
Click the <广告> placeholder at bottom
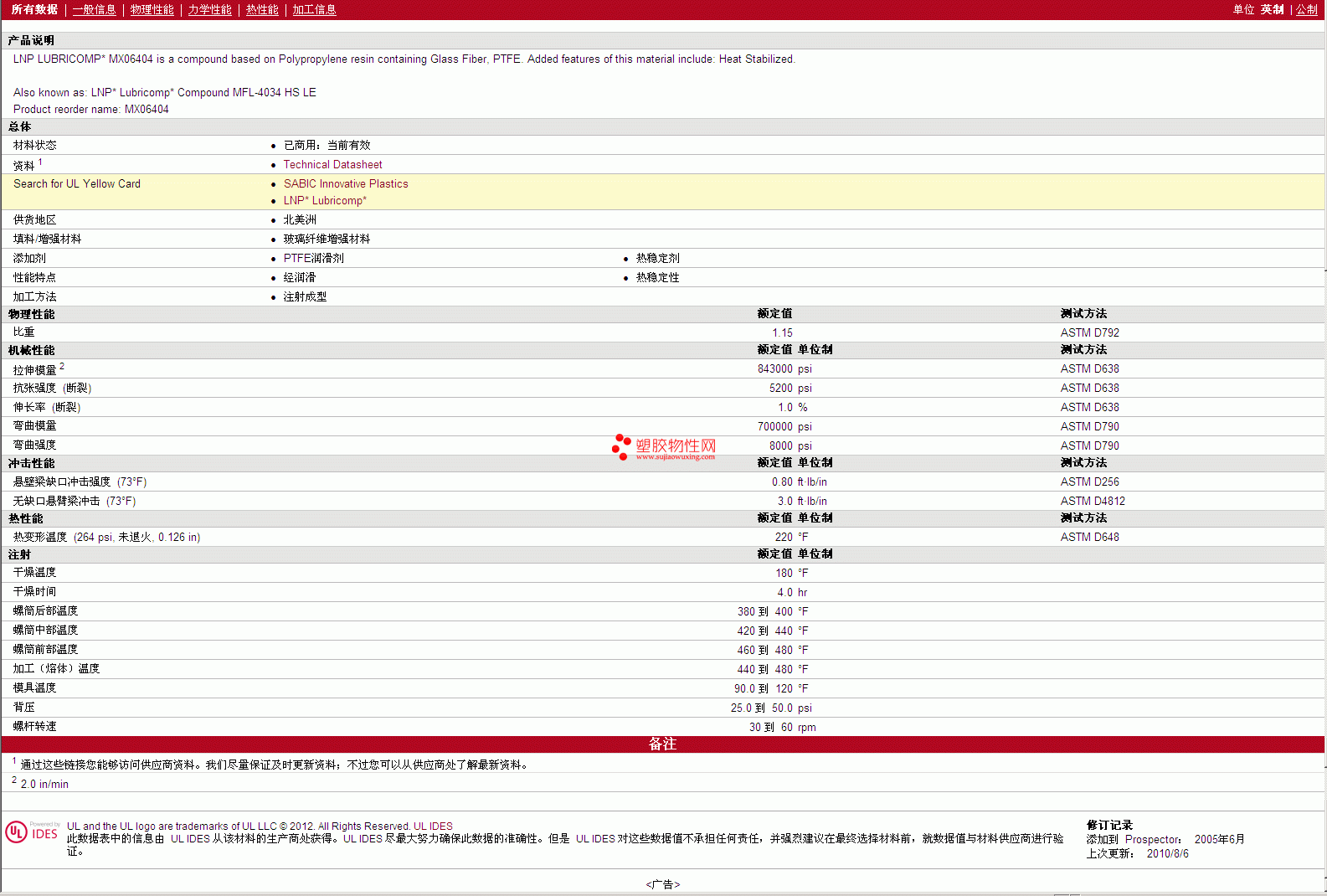(x=663, y=885)
